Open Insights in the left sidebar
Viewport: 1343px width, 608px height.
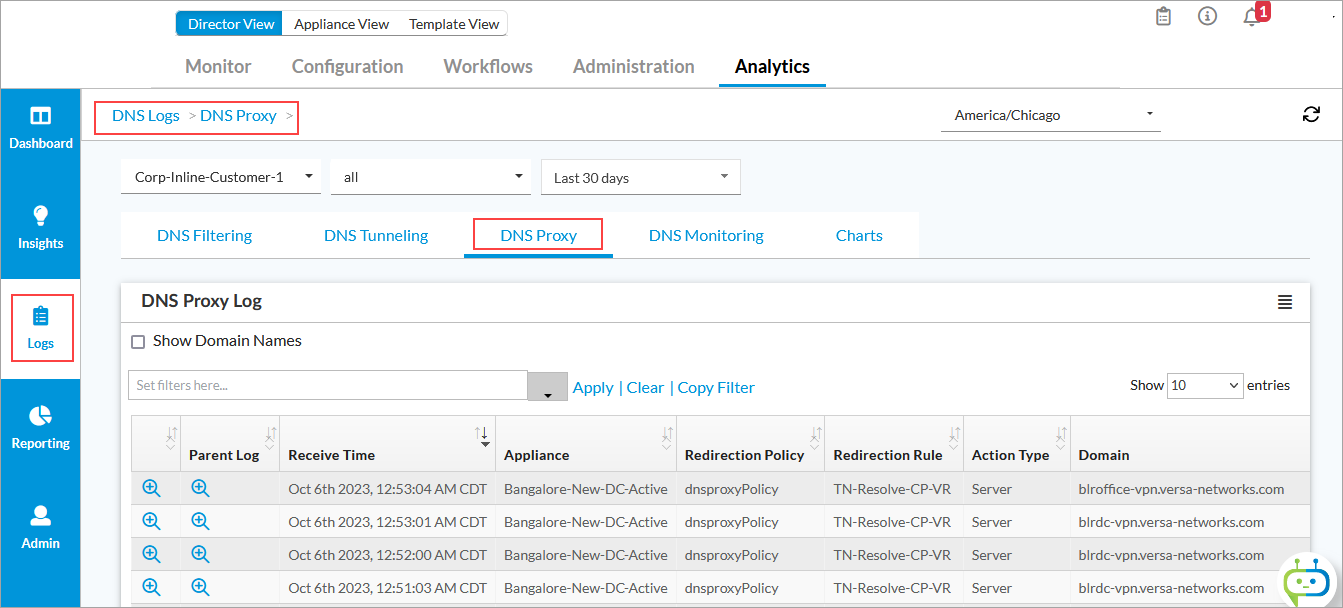(x=40, y=228)
